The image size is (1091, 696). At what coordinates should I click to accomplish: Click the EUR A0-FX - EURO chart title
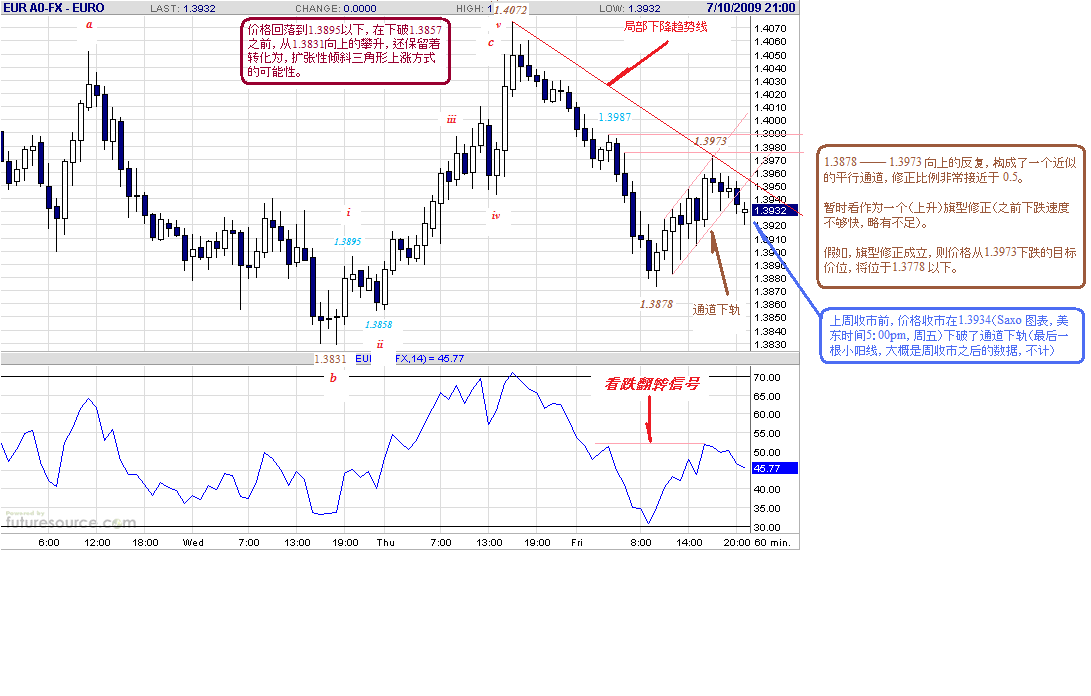[x=54, y=8]
